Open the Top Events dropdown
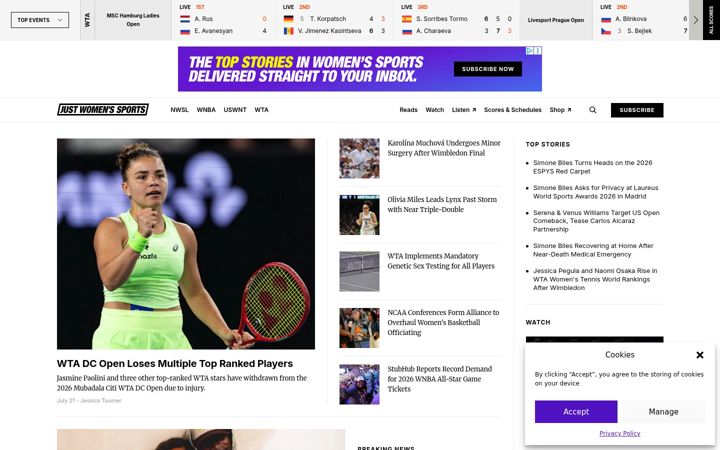Viewport: 720px width, 450px height. [x=40, y=20]
